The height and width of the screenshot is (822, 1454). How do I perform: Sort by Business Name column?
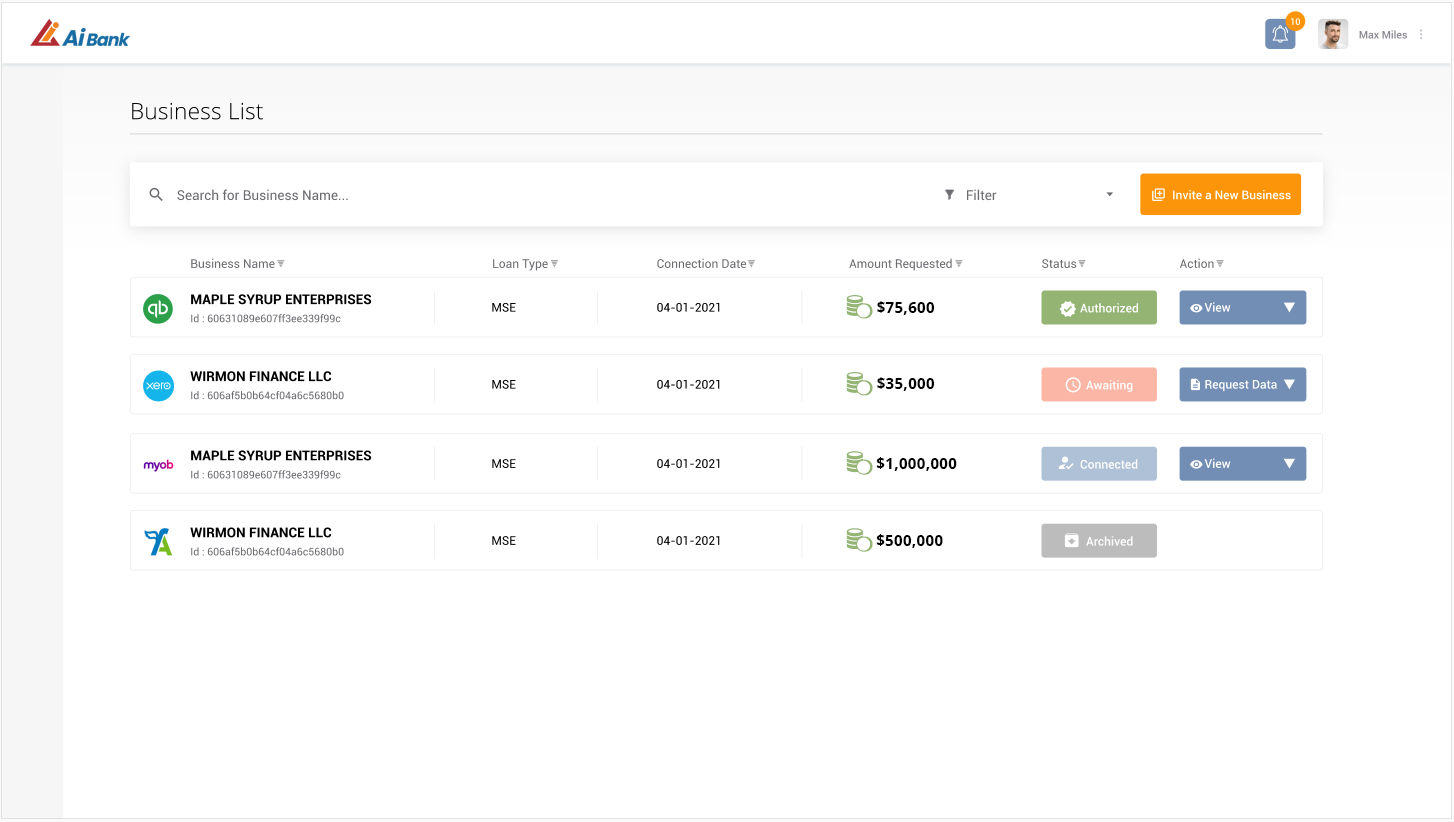[238, 264]
